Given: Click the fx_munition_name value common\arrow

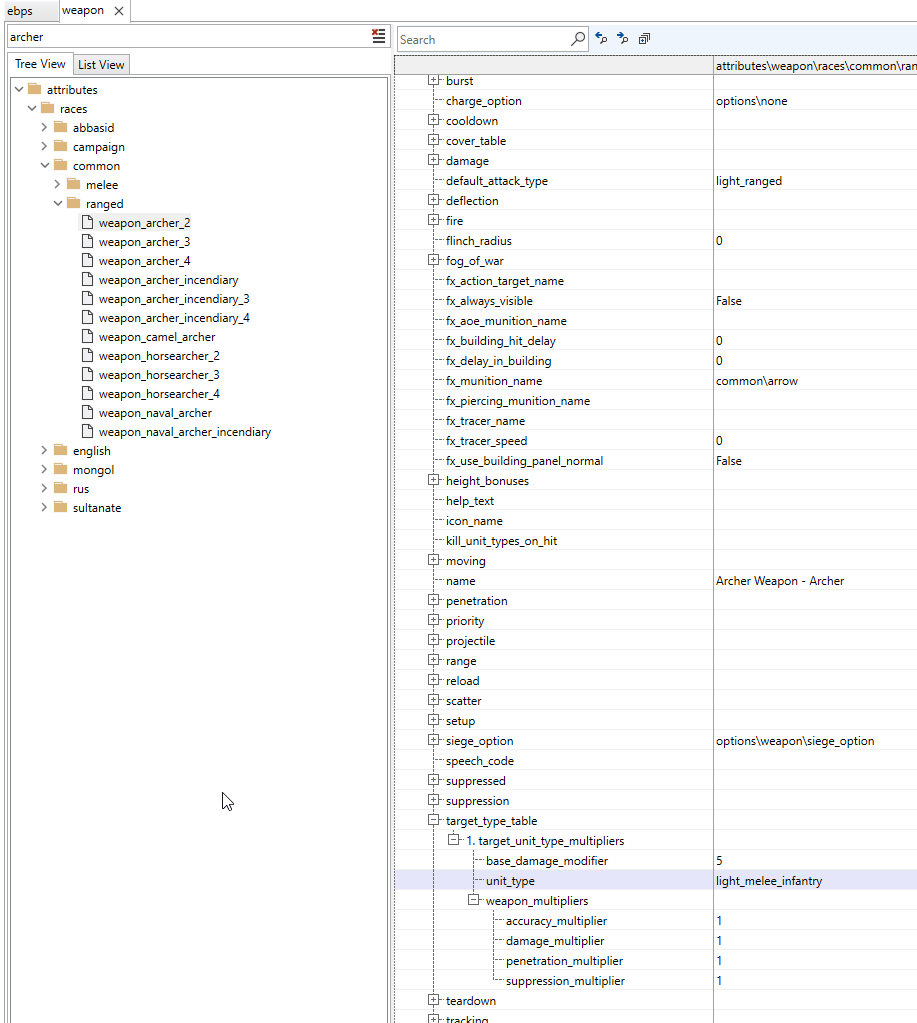Looking at the screenshot, I should [x=757, y=381].
